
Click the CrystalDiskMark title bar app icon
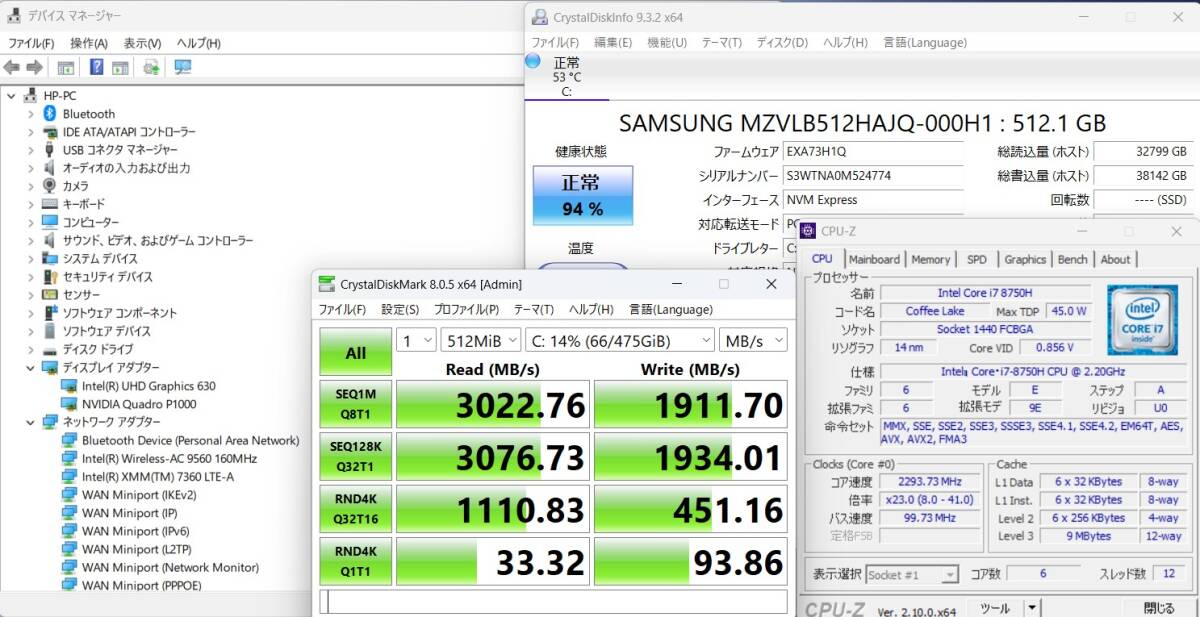[x=326, y=284]
